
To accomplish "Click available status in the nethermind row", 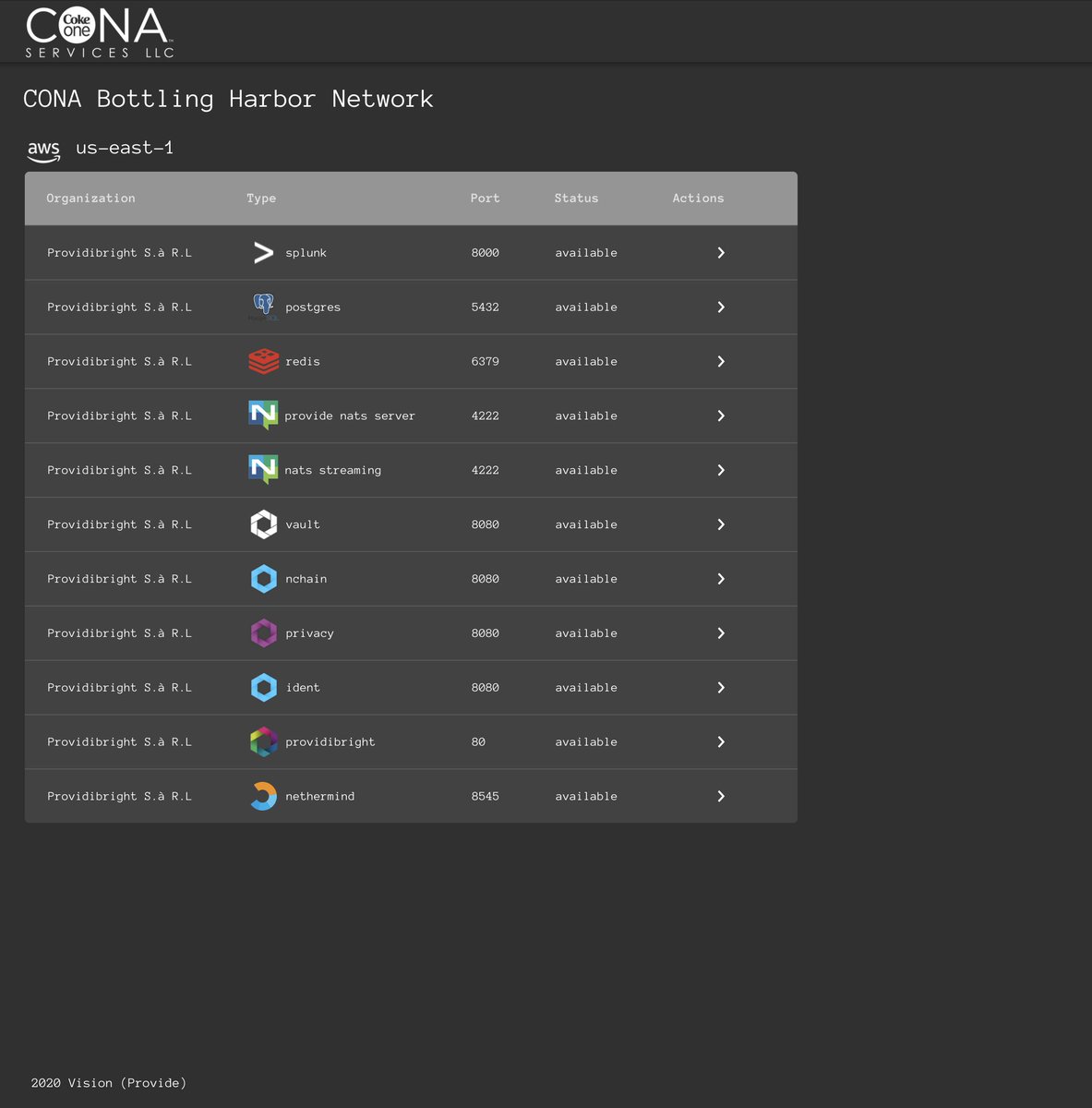I will pyautogui.click(x=586, y=797).
